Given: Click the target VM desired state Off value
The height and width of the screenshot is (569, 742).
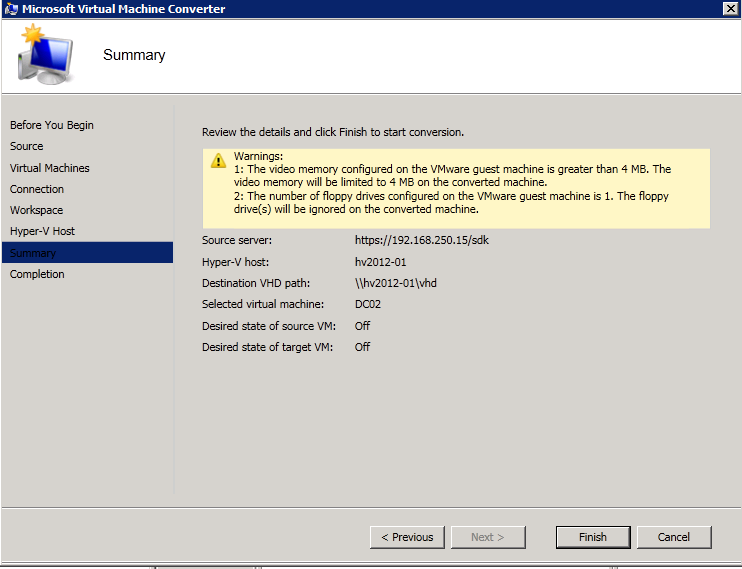Looking at the screenshot, I should 362,347.
